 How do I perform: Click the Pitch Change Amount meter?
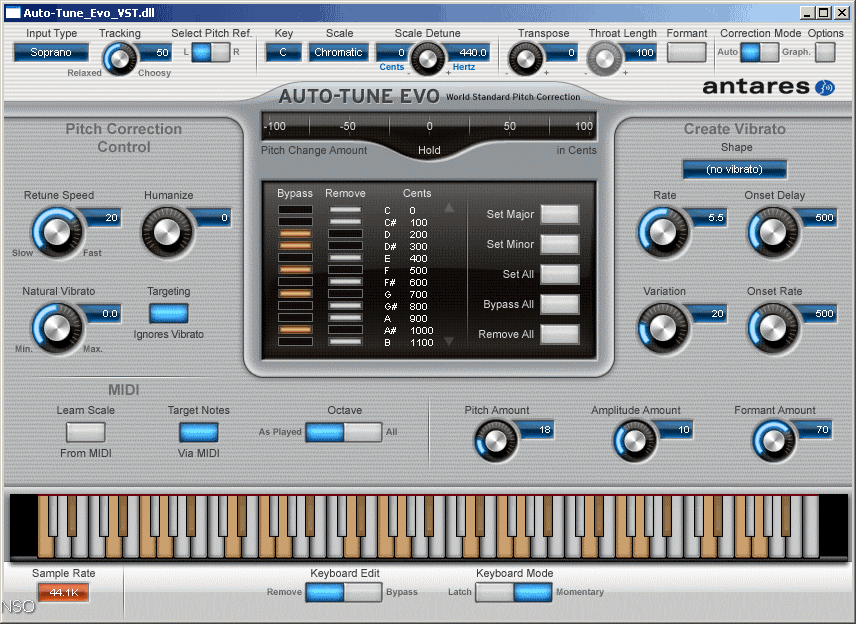[429, 127]
